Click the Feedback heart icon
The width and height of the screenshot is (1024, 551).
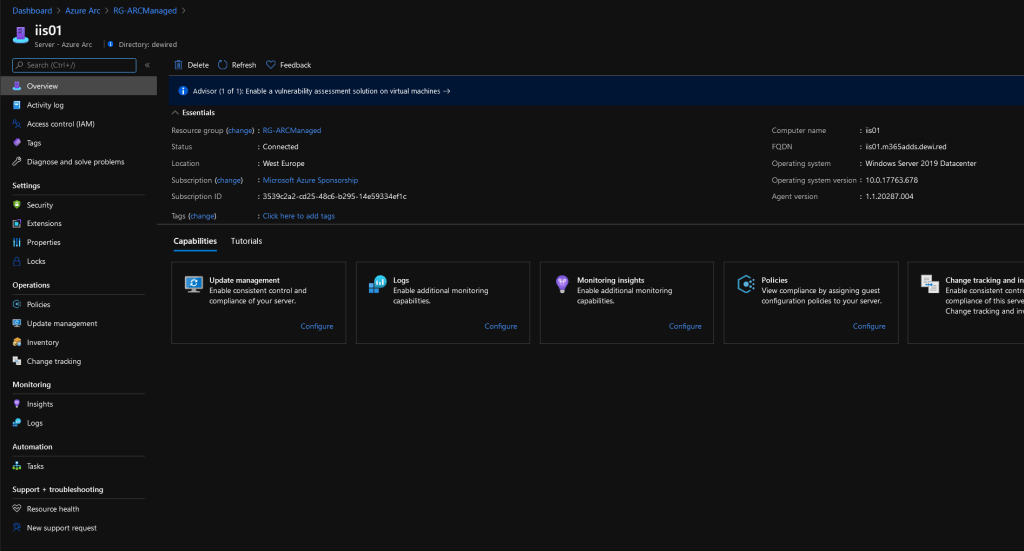point(270,65)
